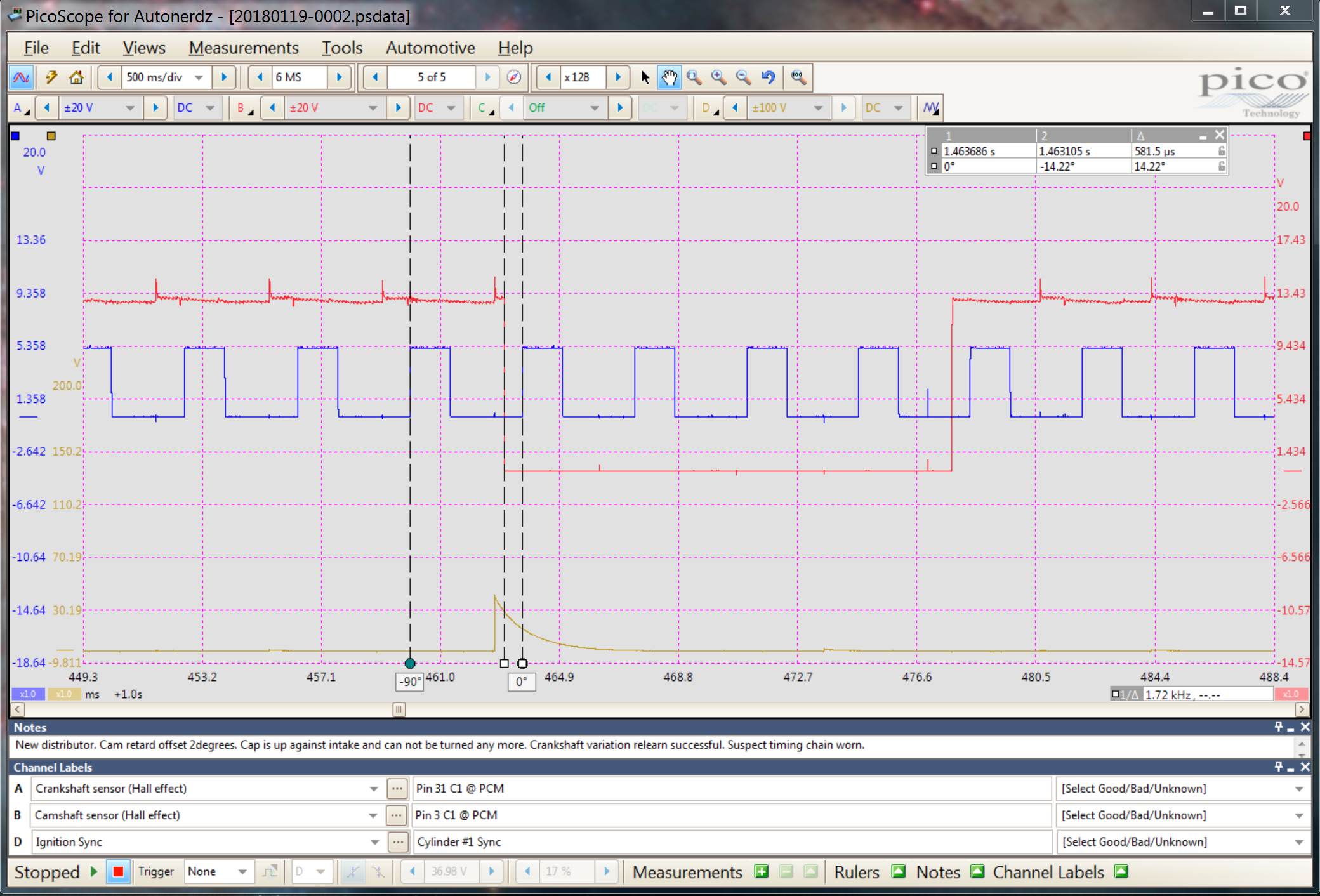Click the horizontal scrollbar thumb
Screen dimensions: 1320x896
399,709
